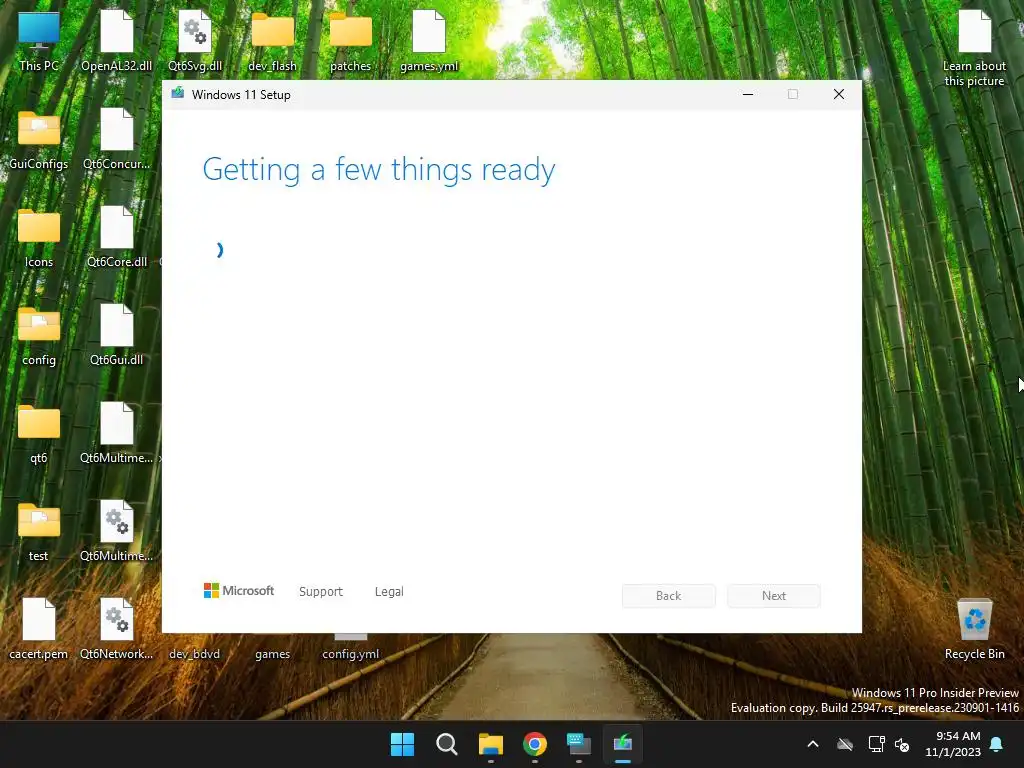Click the Microsoft logo in Setup
The height and width of the screenshot is (768, 1024).
(239, 590)
